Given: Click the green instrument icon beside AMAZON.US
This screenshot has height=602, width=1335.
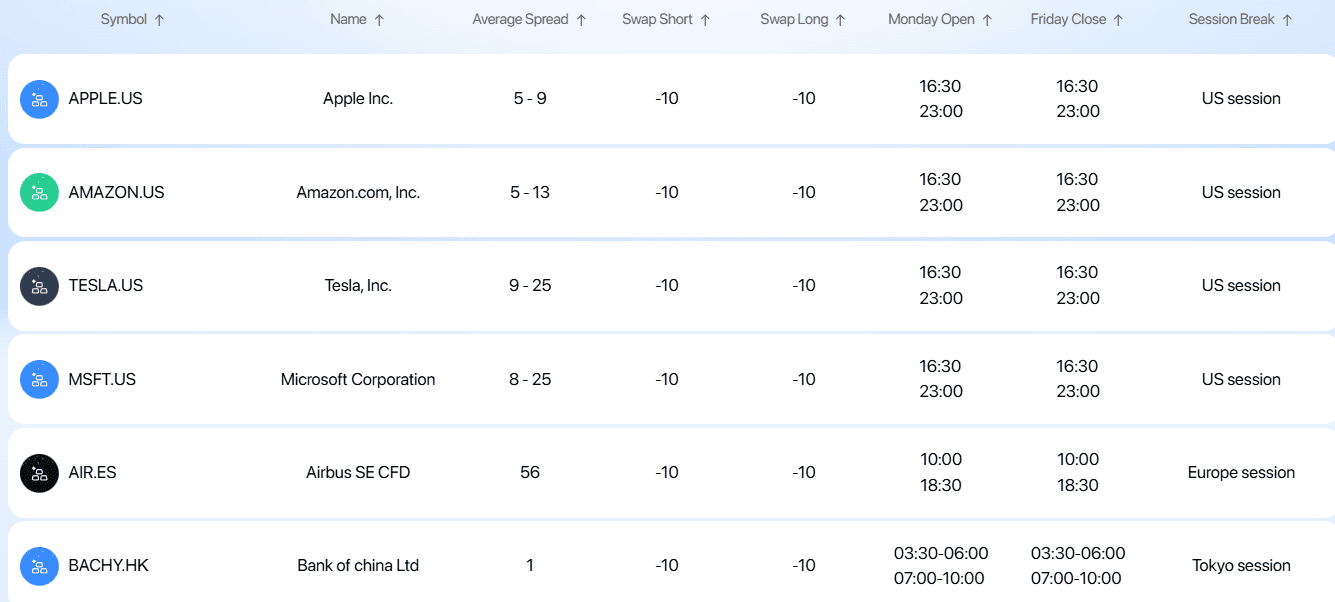Looking at the screenshot, I should (x=39, y=192).
